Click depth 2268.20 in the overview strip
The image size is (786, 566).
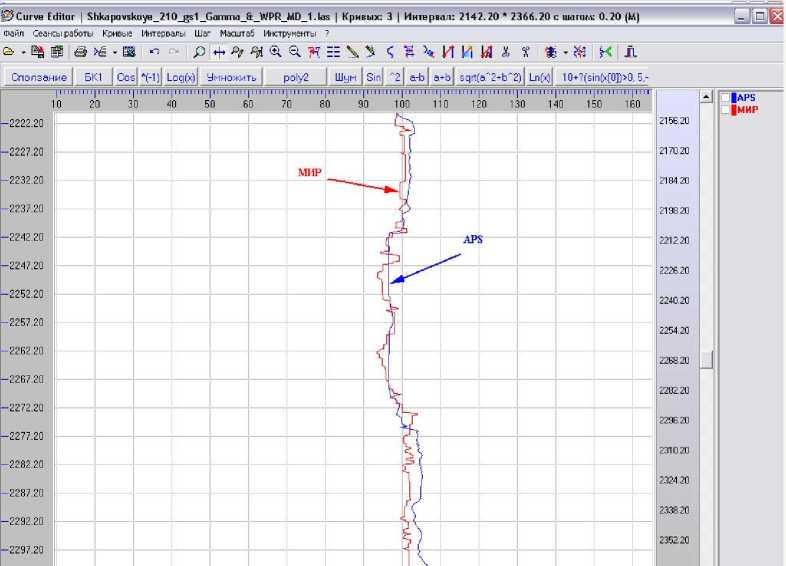[x=674, y=360]
